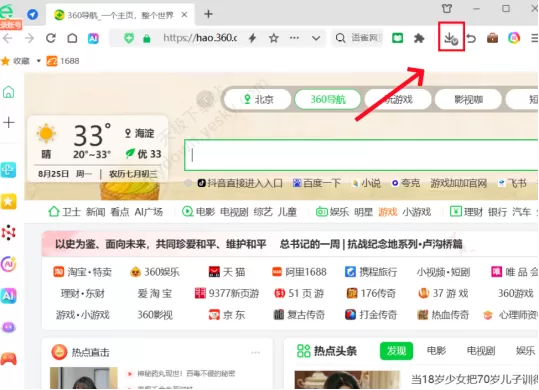
Task: Open the extensions puzzle icon
Action: (x=419, y=38)
